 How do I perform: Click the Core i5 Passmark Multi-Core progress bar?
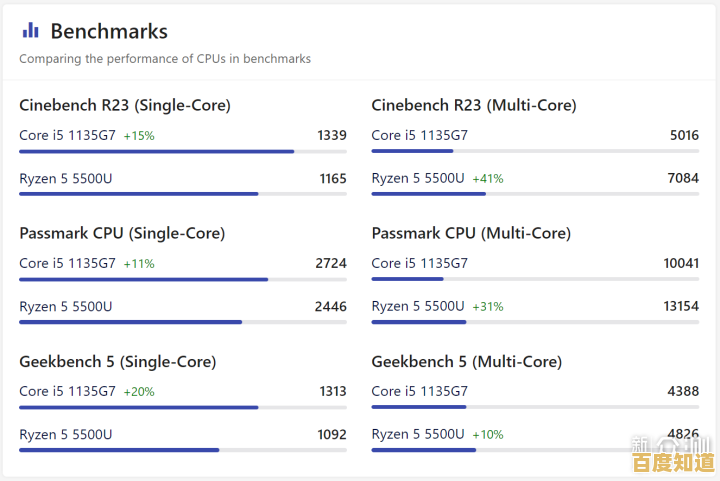[x=408, y=279]
